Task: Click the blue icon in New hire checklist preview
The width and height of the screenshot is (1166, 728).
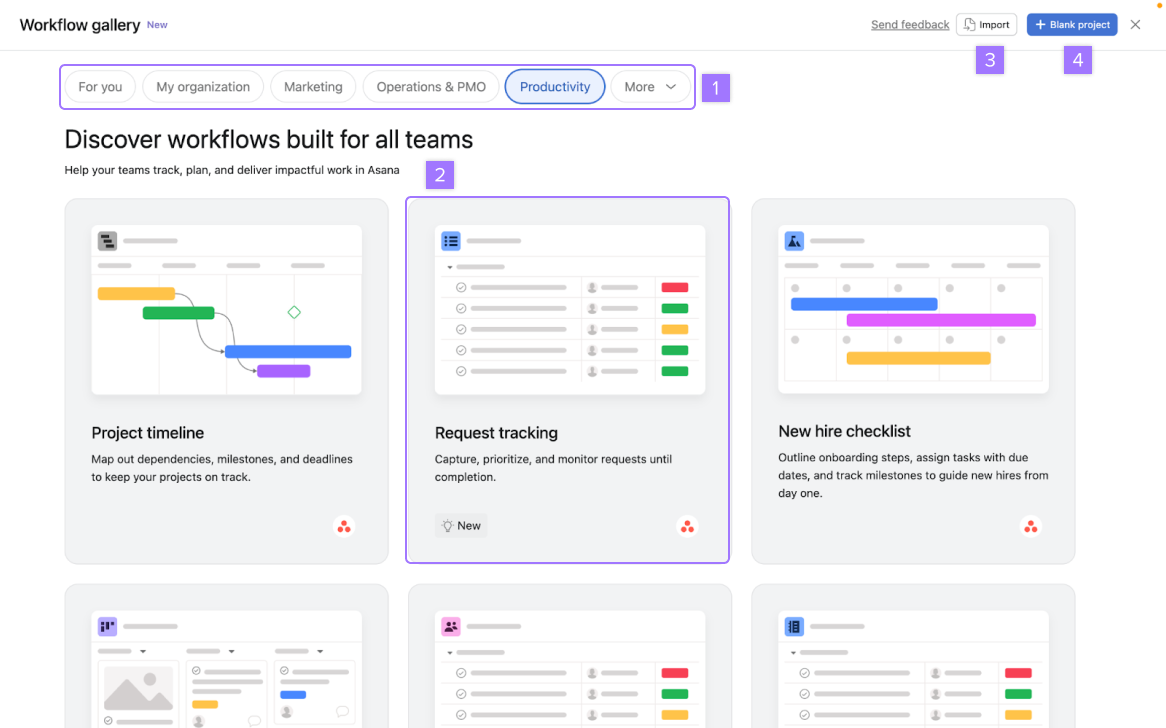Action: 794,241
